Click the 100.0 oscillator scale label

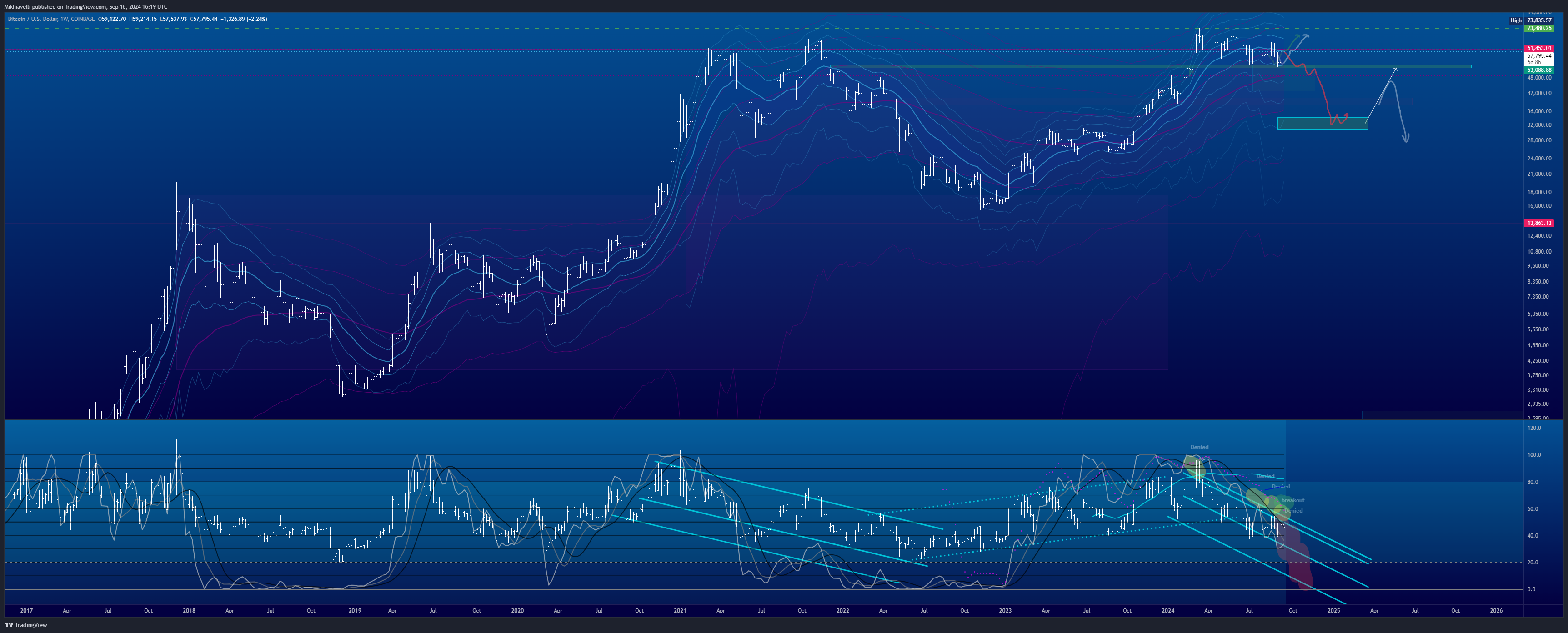pyautogui.click(x=1534, y=455)
